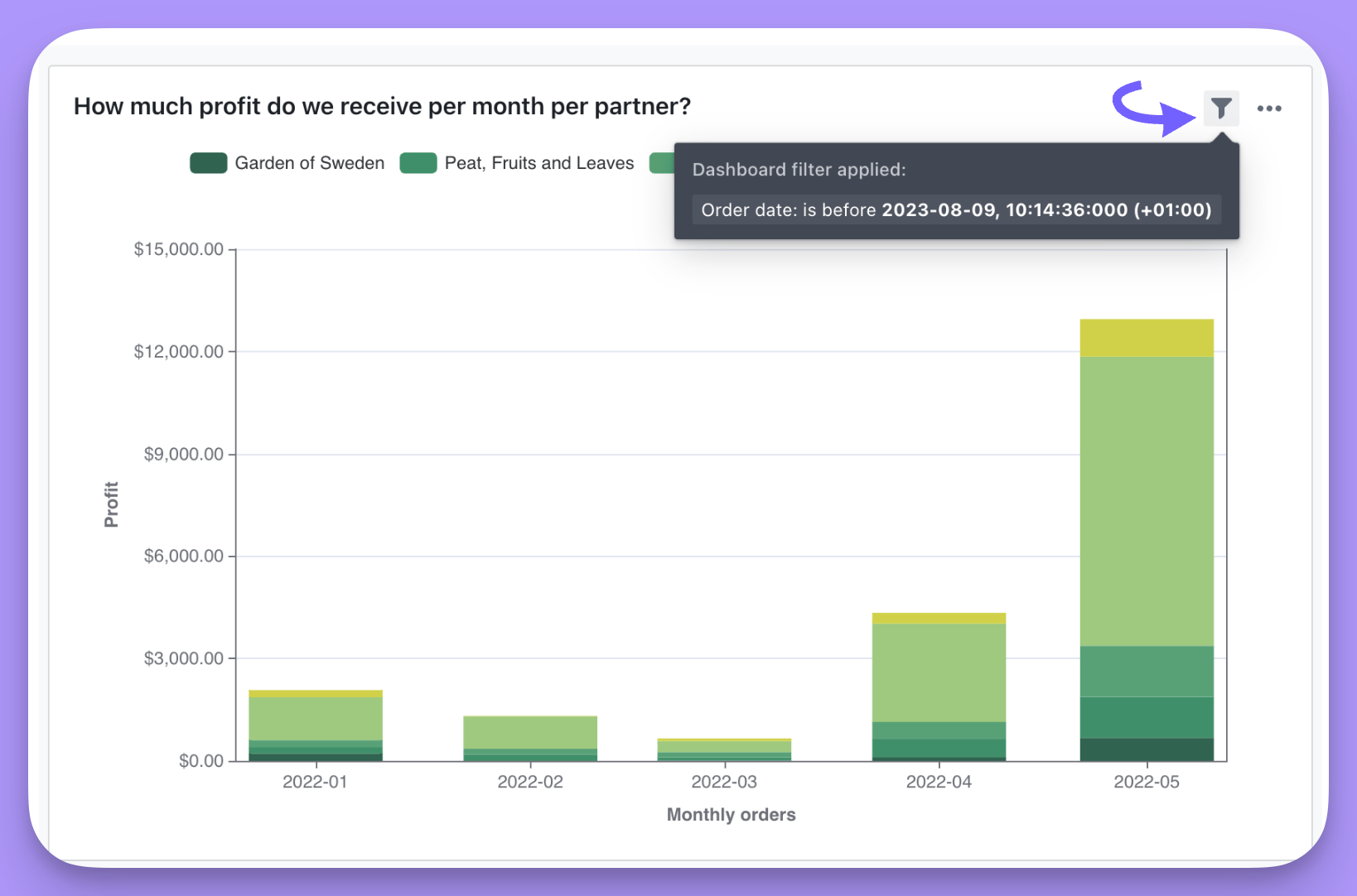Screen dimensions: 1357x896
Task: Select the light green segment of 2022-01 bar
Action: point(316,719)
